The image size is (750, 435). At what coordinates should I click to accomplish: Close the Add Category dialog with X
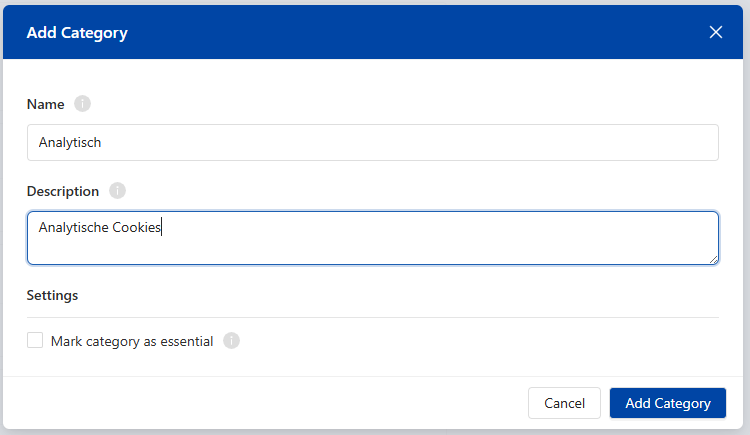tap(715, 32)
